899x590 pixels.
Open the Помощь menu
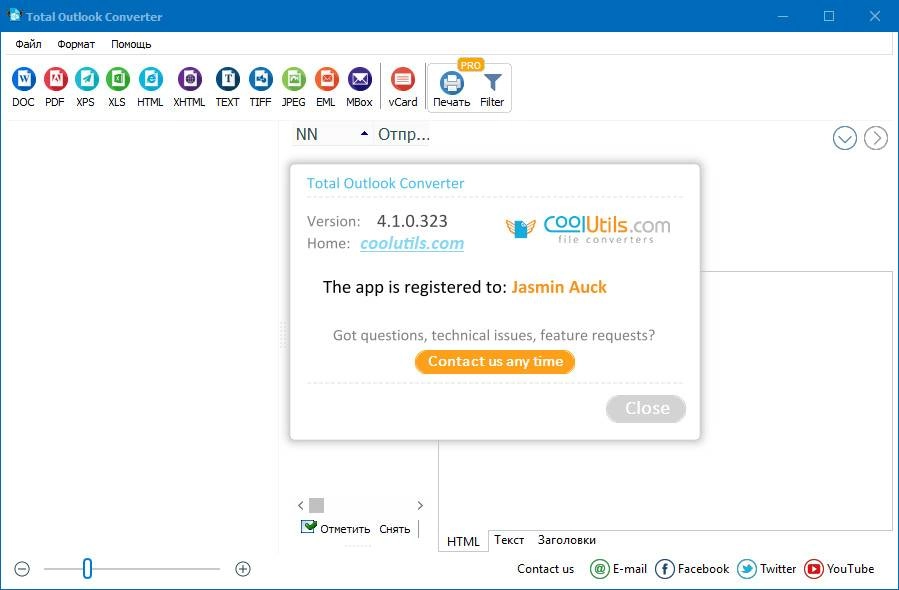tap(131, 44)
